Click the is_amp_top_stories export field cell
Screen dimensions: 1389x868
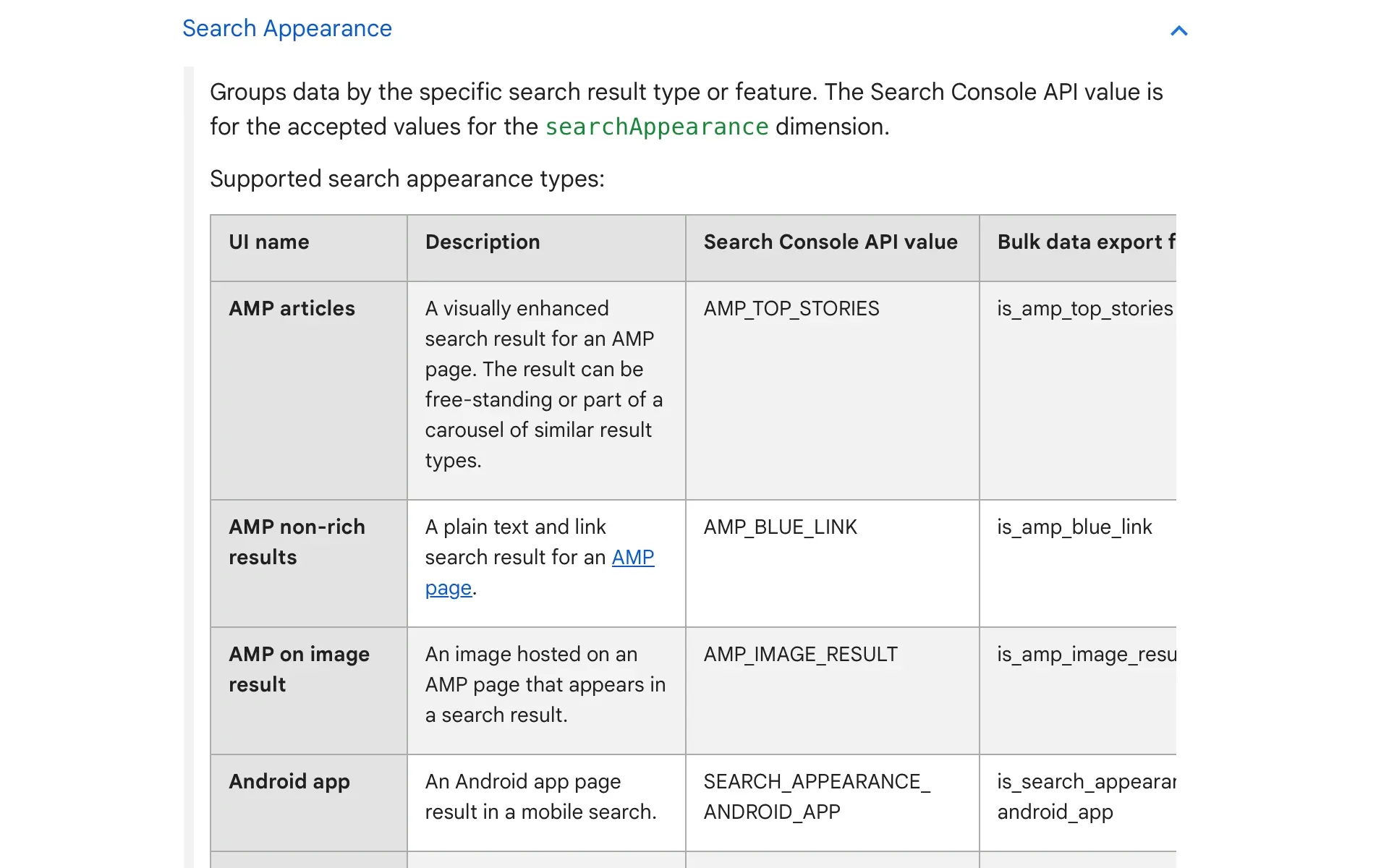click(x=1084, y=308)
